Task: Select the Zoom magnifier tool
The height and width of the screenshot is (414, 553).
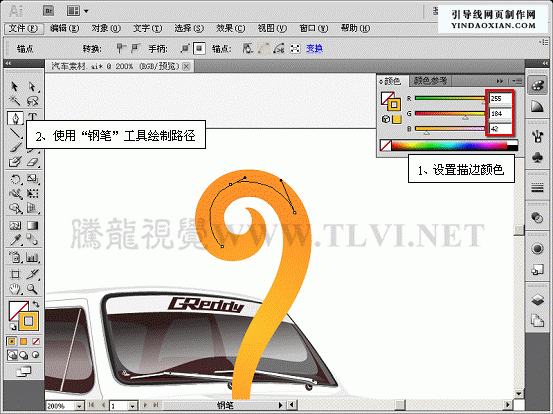Action: pyautogui.click(x=32, y=289)
